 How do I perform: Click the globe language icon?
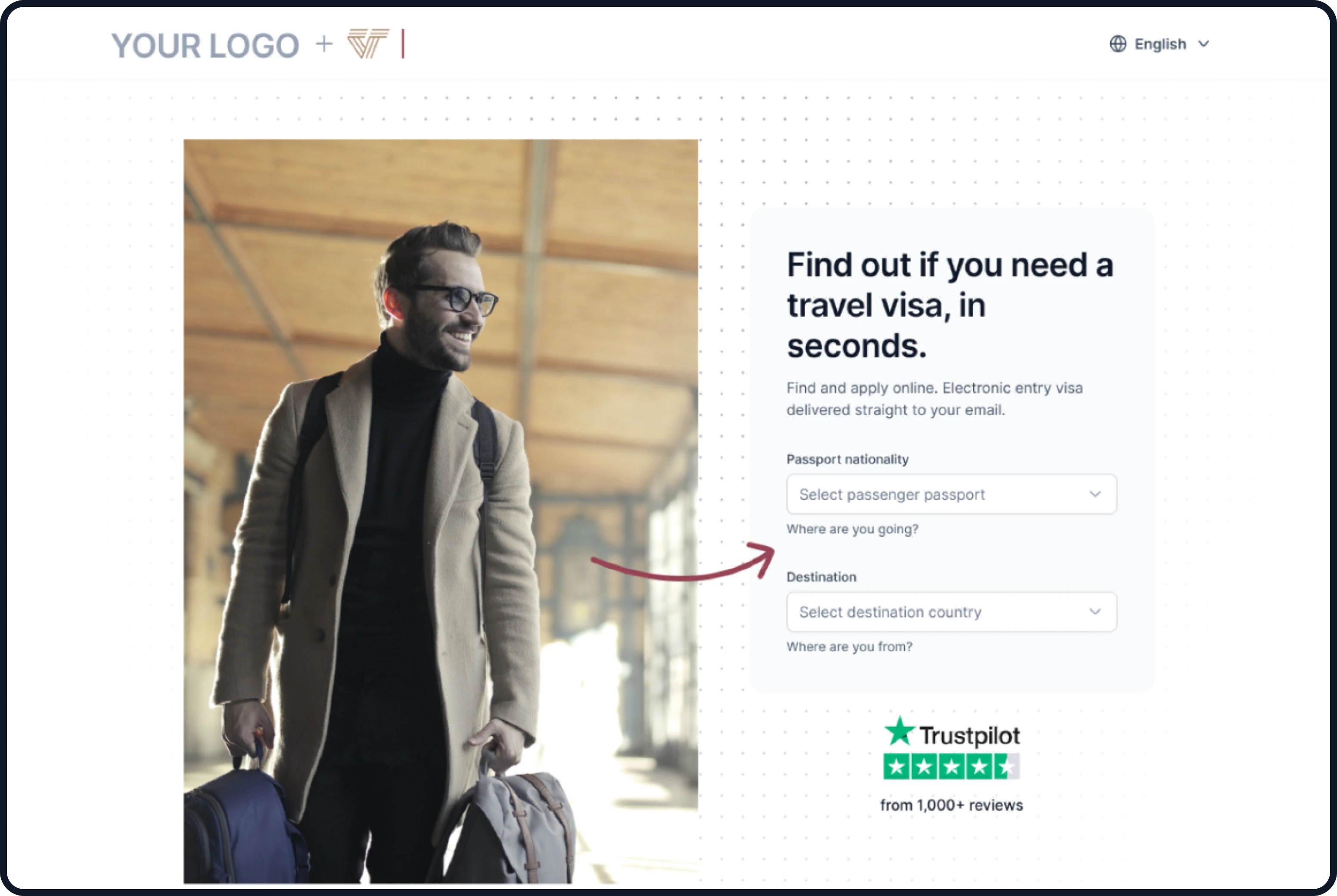[x=1118, y=44]
